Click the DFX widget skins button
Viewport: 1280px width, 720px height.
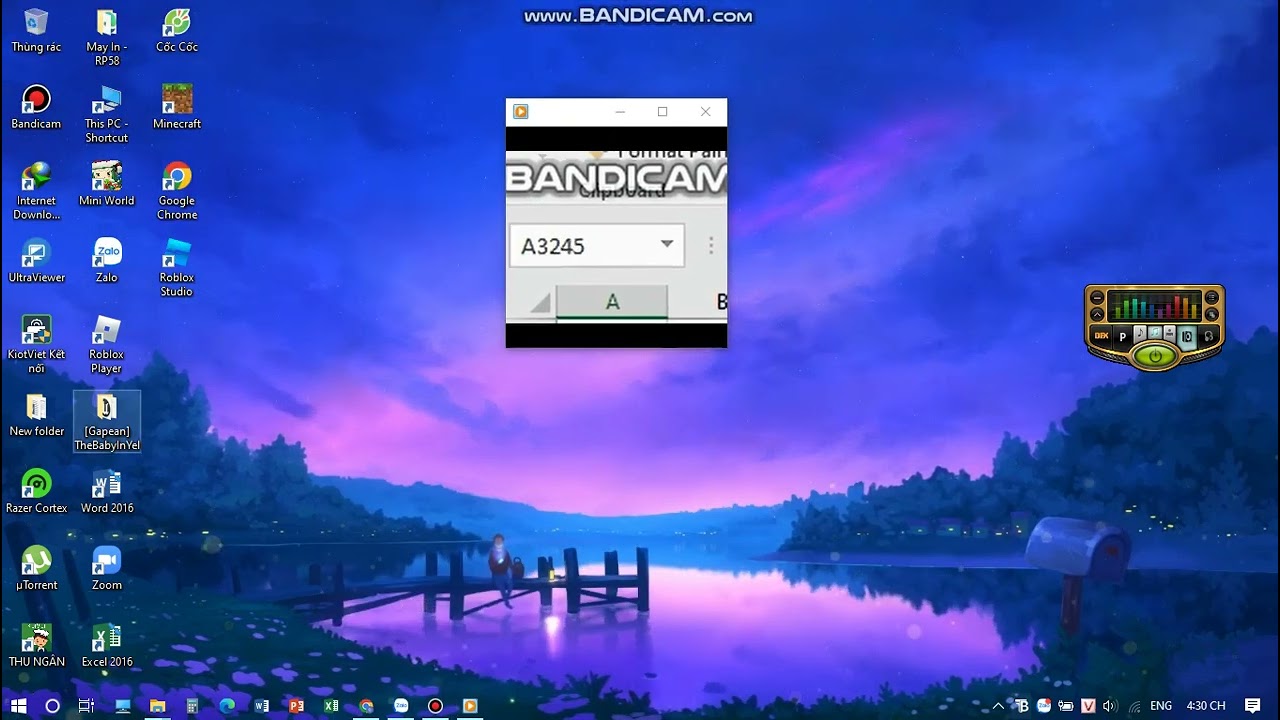point(1212,315)
